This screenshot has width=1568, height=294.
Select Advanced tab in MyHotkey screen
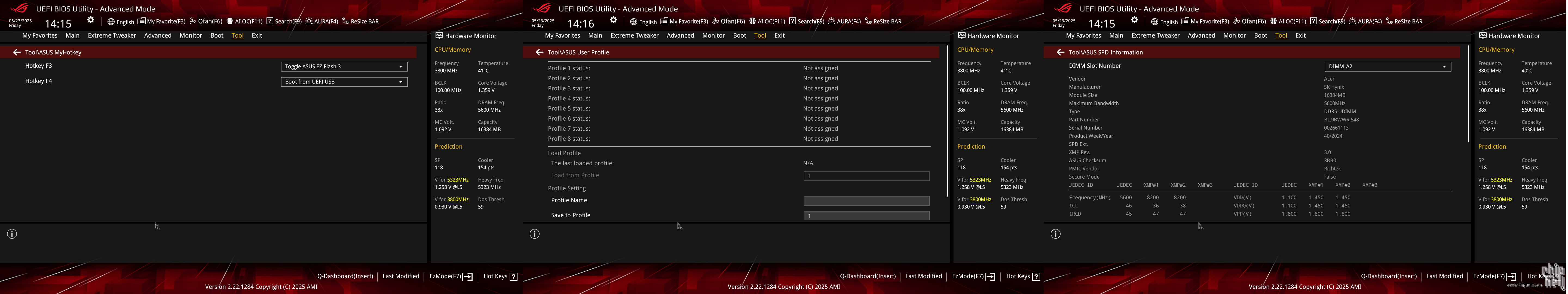158,35
